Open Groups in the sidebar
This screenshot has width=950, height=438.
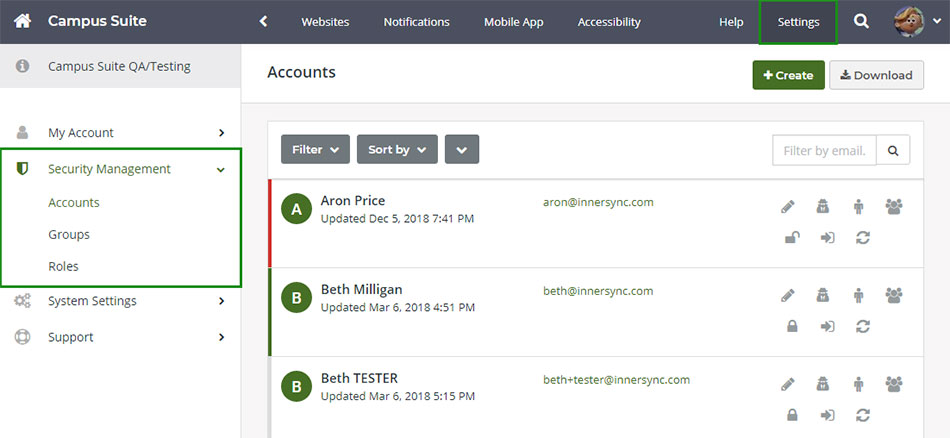(69, 234)
